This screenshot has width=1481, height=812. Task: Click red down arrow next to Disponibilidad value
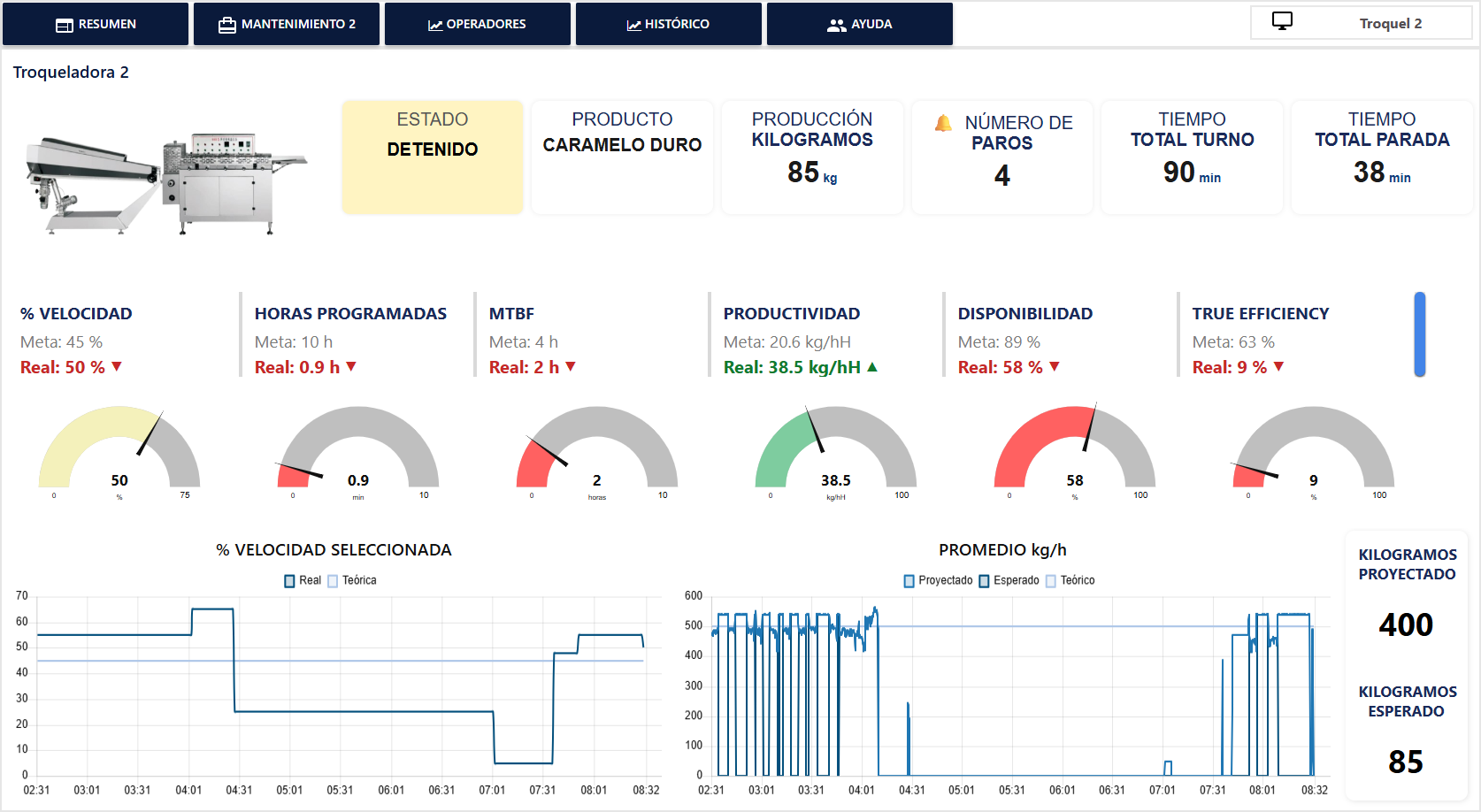pos(1055,367)
